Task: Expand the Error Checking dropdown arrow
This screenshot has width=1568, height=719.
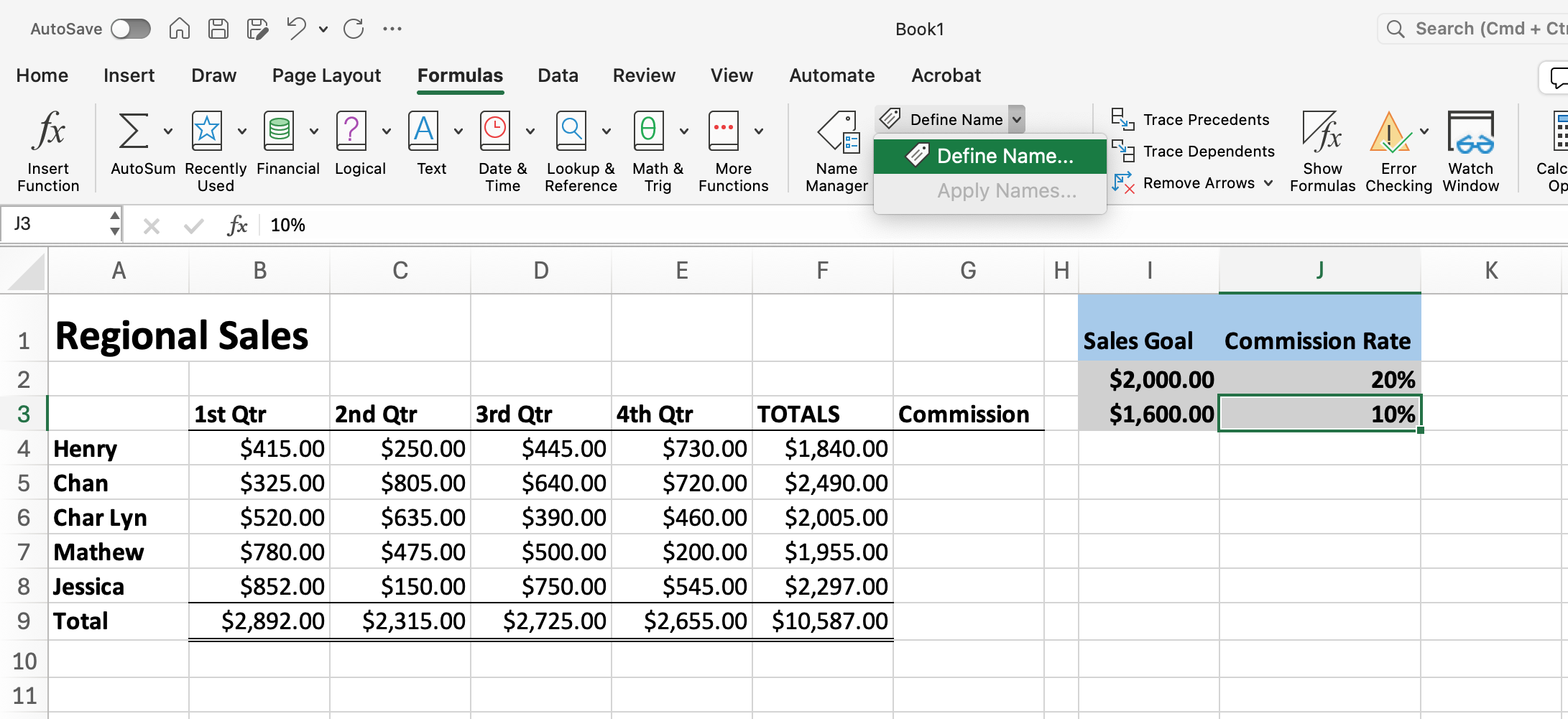Action: [1424, 131]
